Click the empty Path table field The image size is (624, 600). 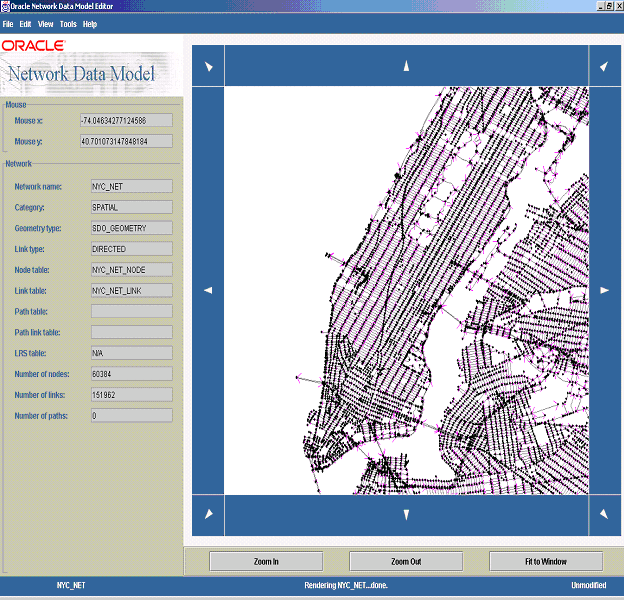(x=131, y=311)
